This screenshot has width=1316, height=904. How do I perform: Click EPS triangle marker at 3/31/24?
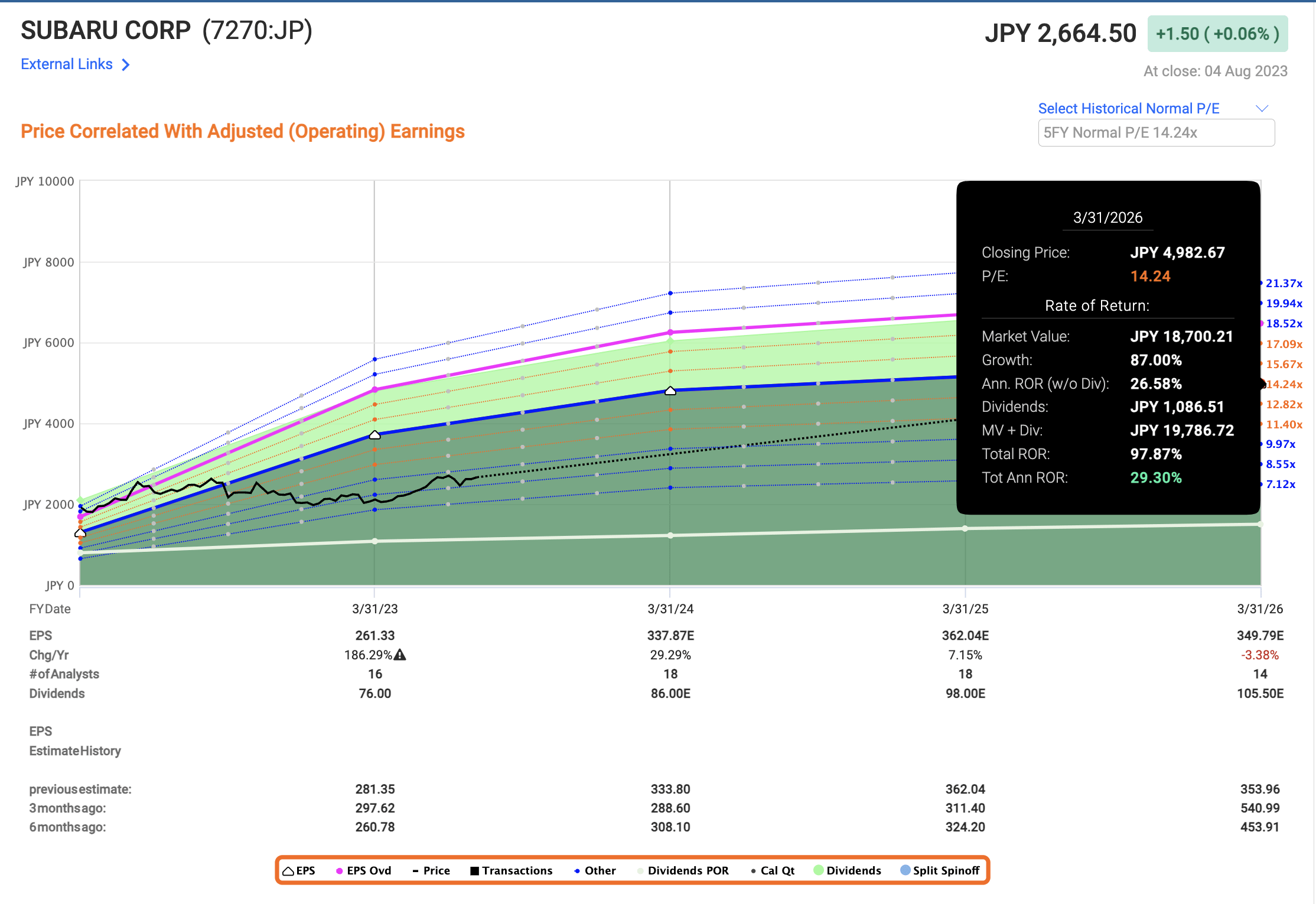pyautogui.click(x=670, y=391)
